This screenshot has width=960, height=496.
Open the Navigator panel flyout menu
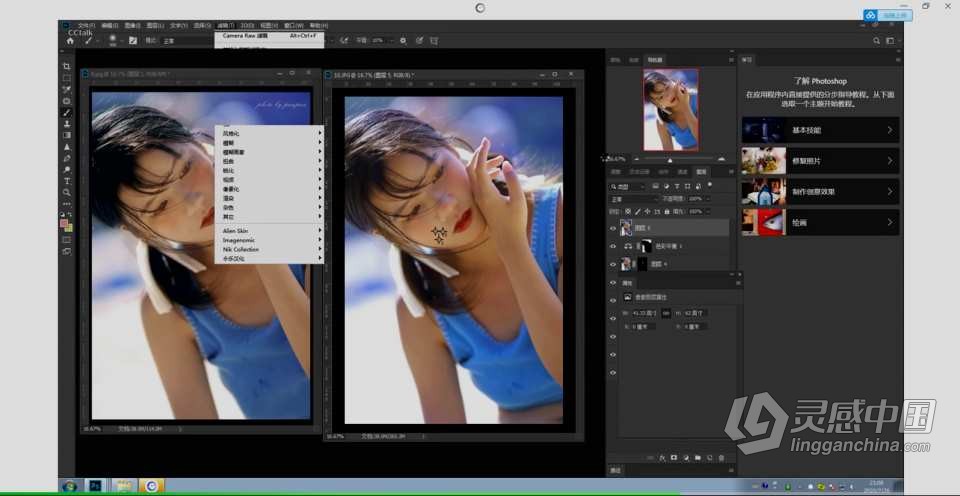tap(731, 60)
